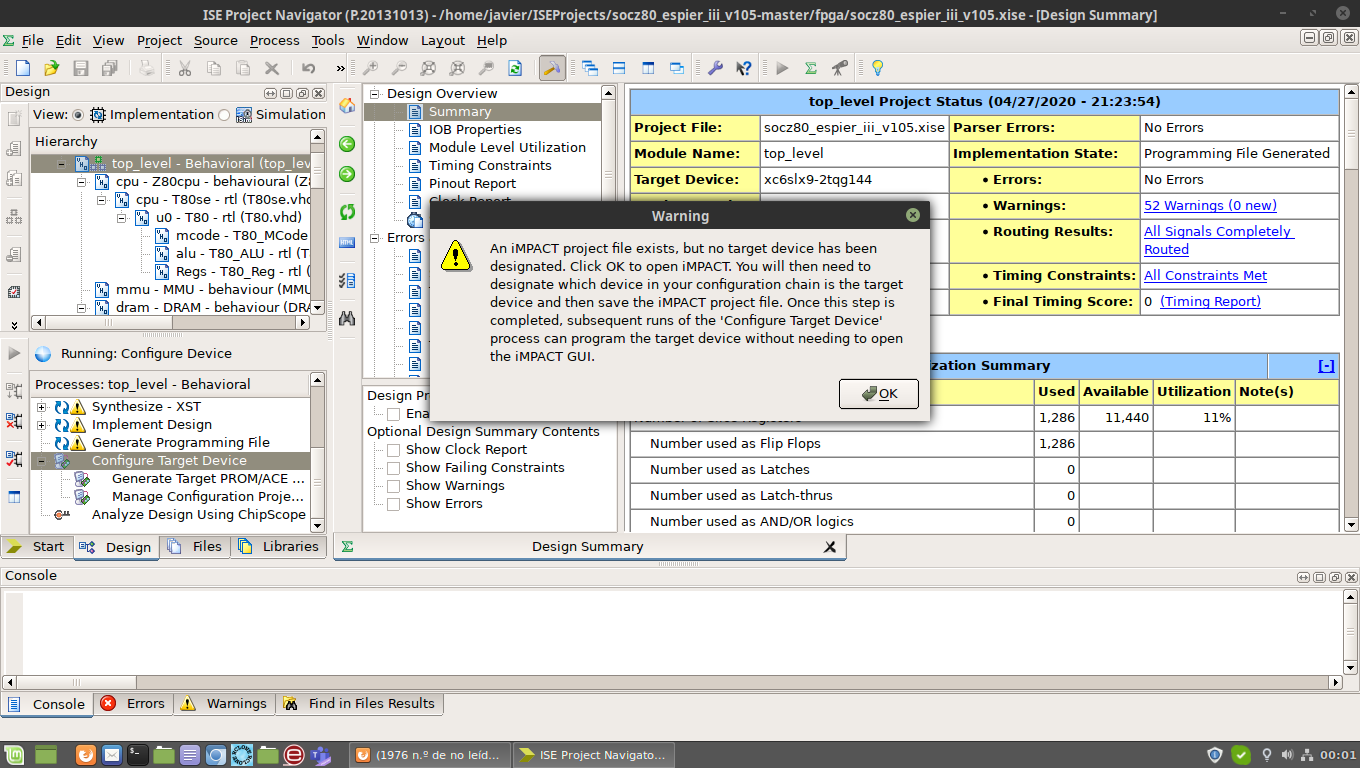This screenshot has height=768, width=1360.
Task: Open a project using the folder icon
Action: (51, 68)
